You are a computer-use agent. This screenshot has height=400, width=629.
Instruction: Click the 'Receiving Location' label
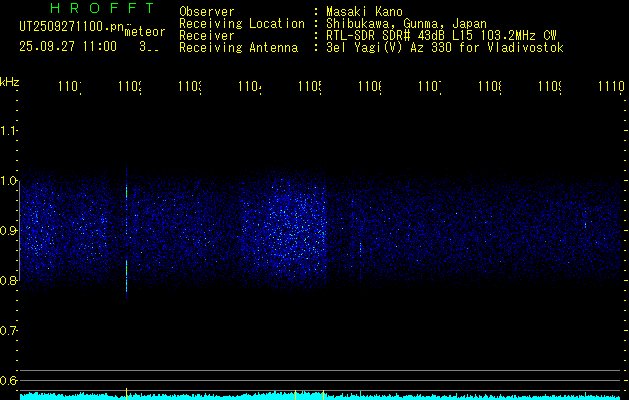point(242,24)
